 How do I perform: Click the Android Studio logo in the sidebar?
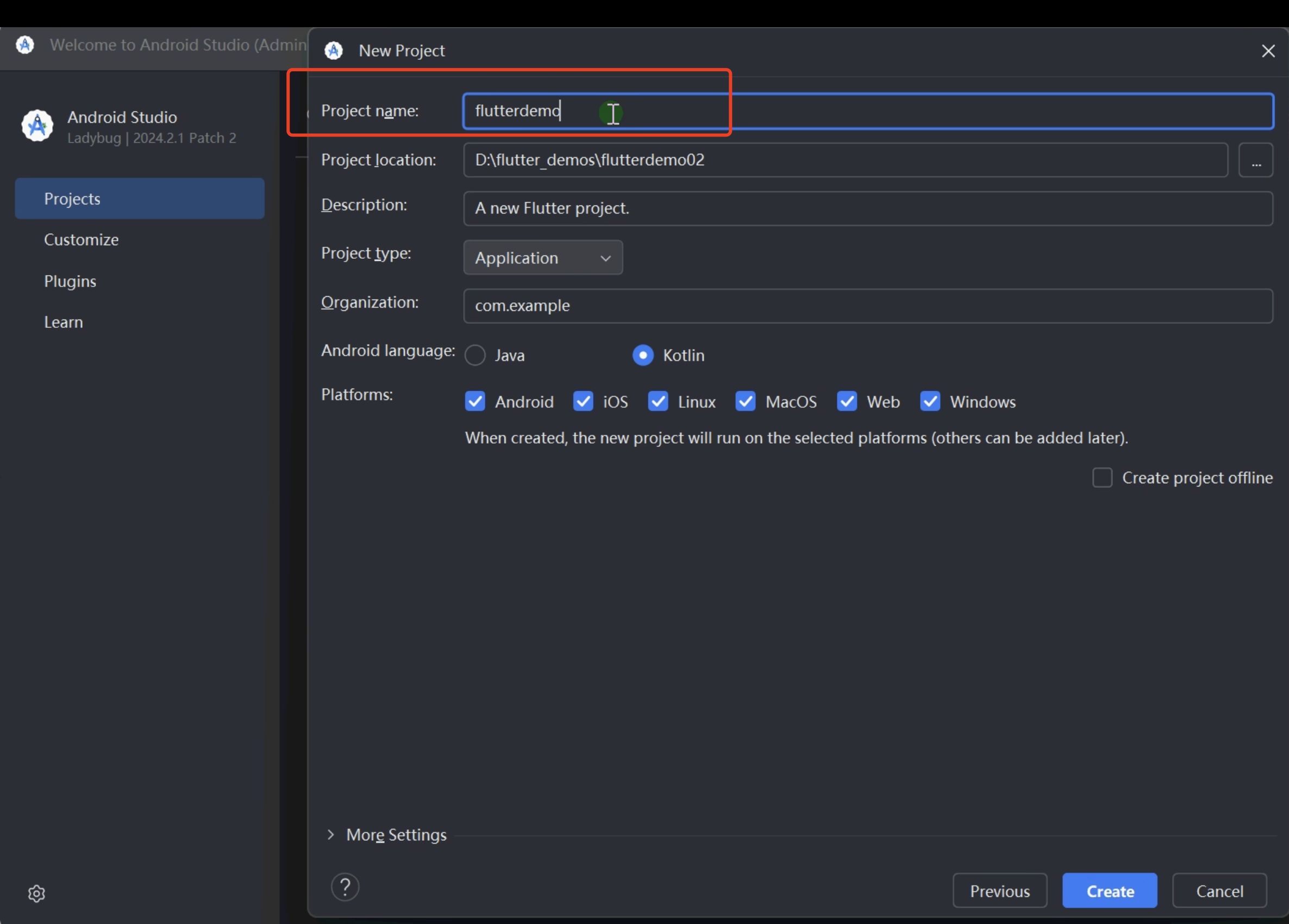[x=37, y=126]
